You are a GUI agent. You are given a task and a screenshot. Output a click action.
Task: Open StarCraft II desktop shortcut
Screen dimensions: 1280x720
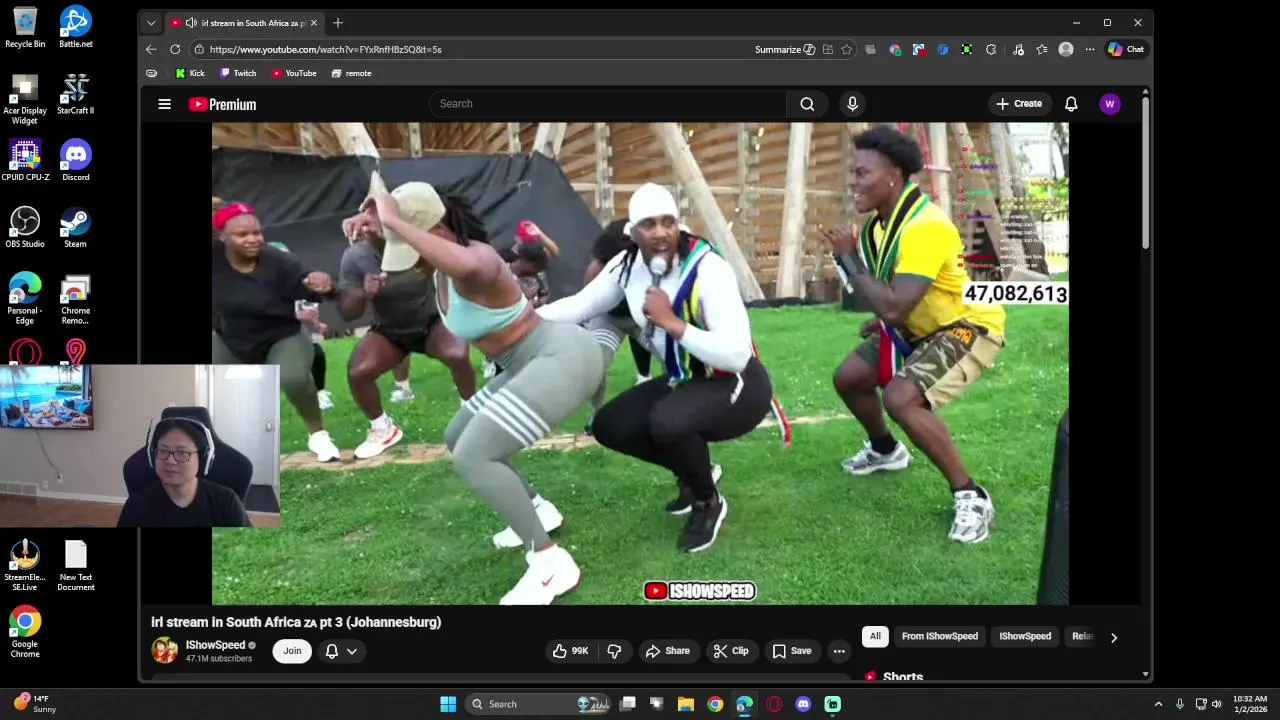(76, 94)
